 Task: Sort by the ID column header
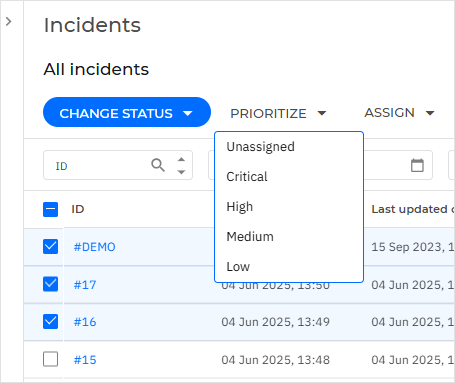(x=78, y=209)
